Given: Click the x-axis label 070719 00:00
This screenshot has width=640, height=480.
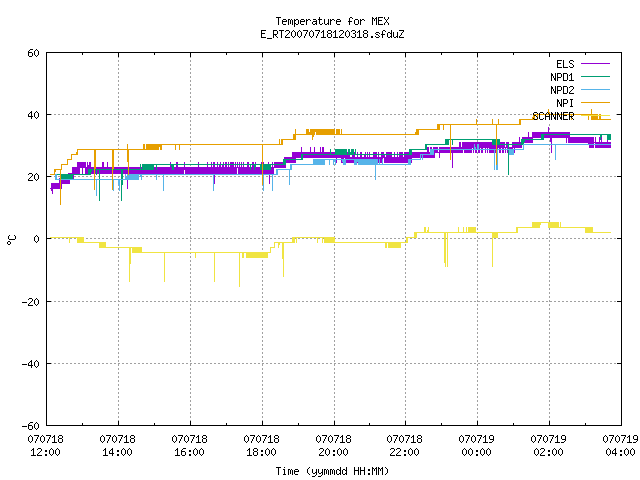Looking at the screenshot, I should pyautogui.click(x=476, y=446).
